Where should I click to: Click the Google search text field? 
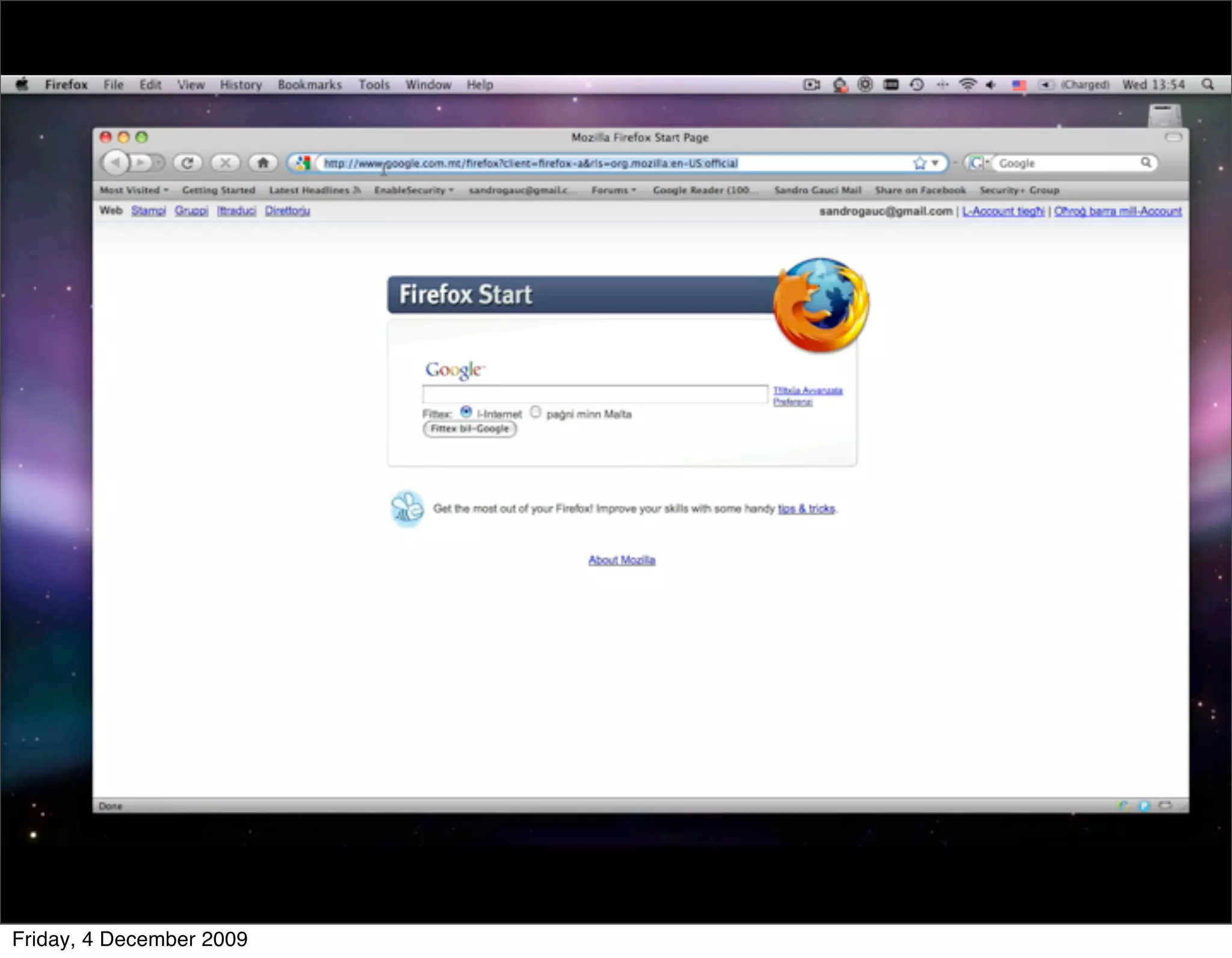pos(594,395)
